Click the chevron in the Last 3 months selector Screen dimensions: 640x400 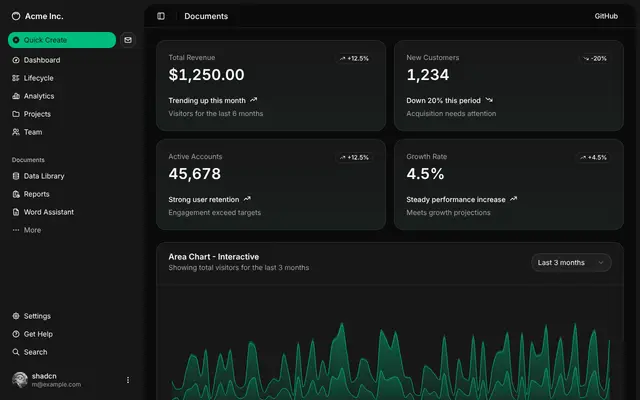(x=601, y=262)
